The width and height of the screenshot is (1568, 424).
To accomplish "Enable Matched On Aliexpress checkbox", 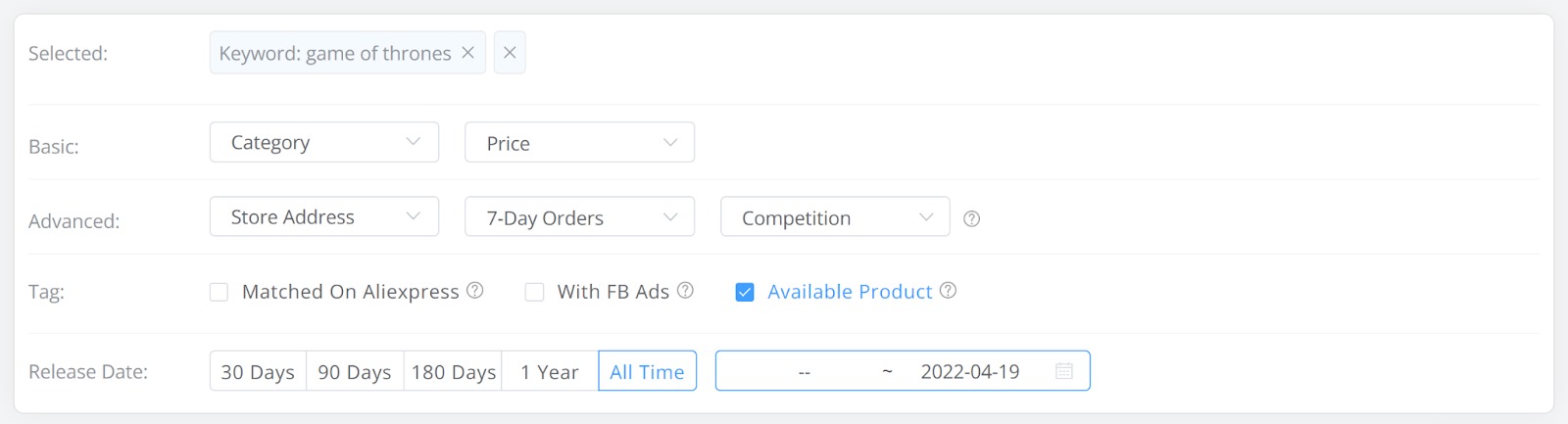I will pos(219,292).
